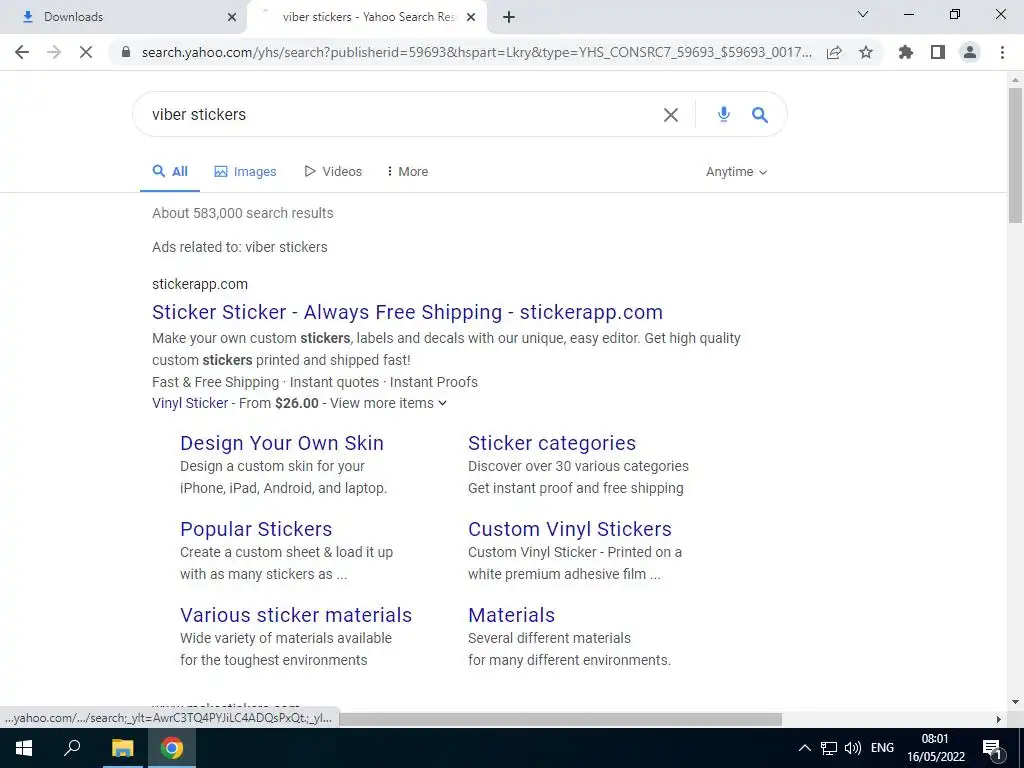
Task: Click the forward navigation arrow
Action: [x=54, y=52]
